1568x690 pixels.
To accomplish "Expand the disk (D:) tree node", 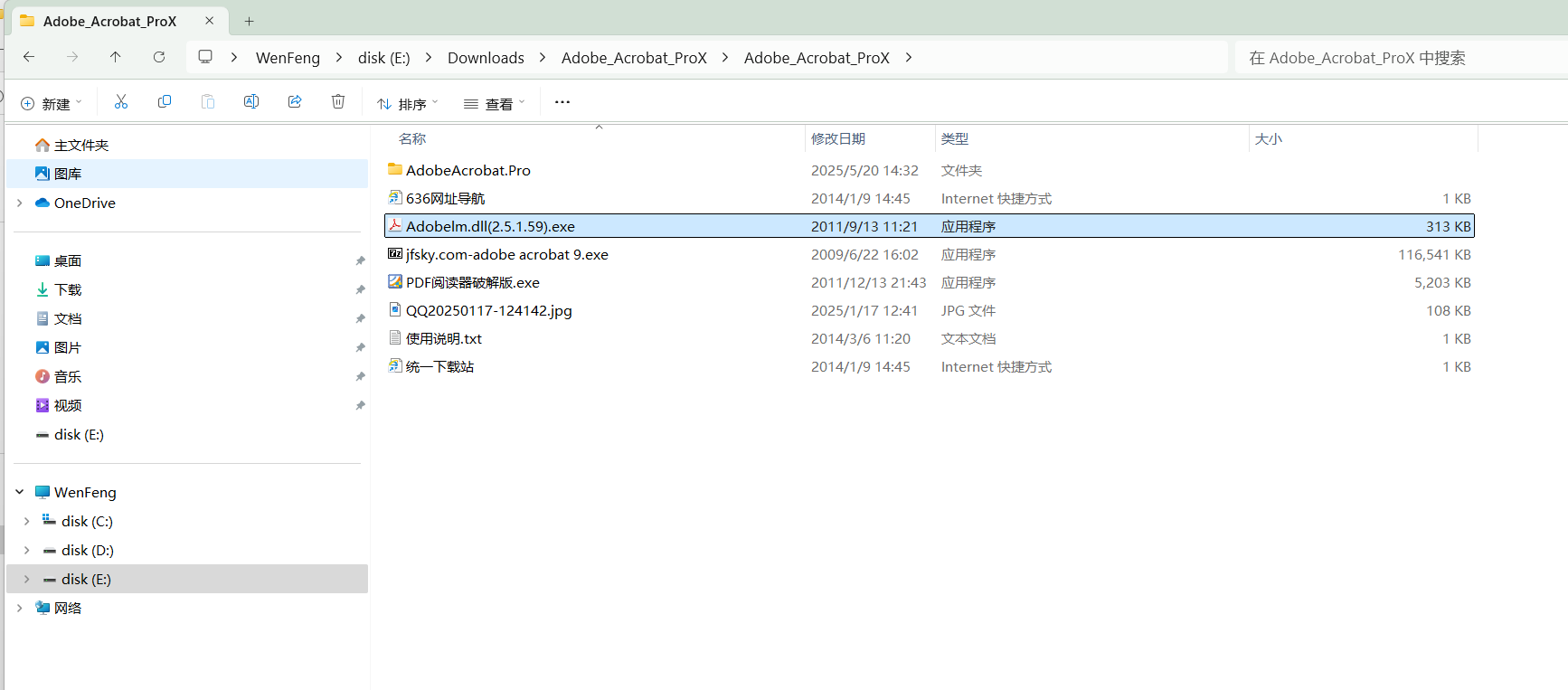I will [x=27, y=550].
